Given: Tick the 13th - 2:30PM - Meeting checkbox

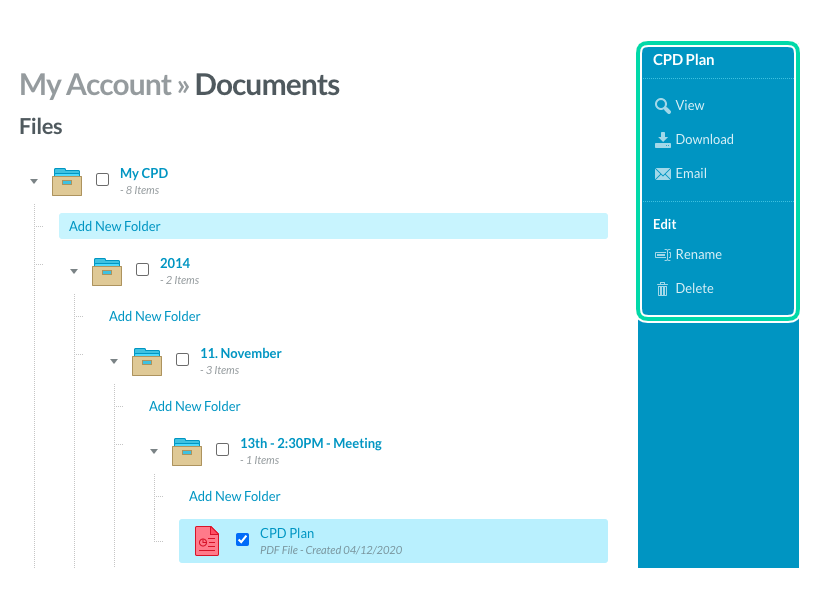Looking at the screenshot, I should click(223, 449).
